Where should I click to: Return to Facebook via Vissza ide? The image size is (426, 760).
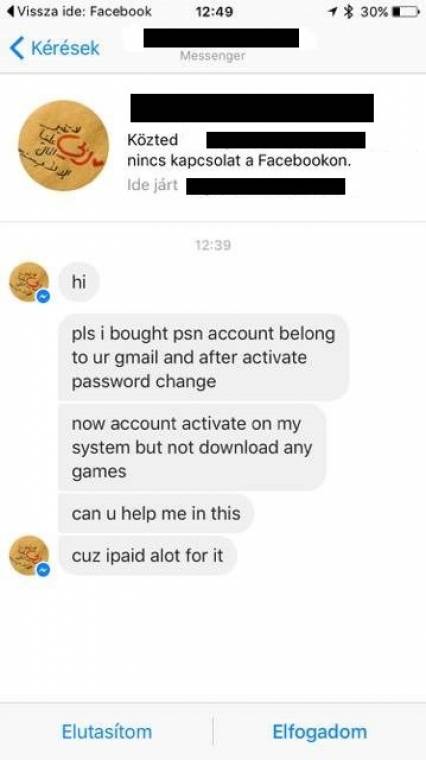click(x=78, y=11)
